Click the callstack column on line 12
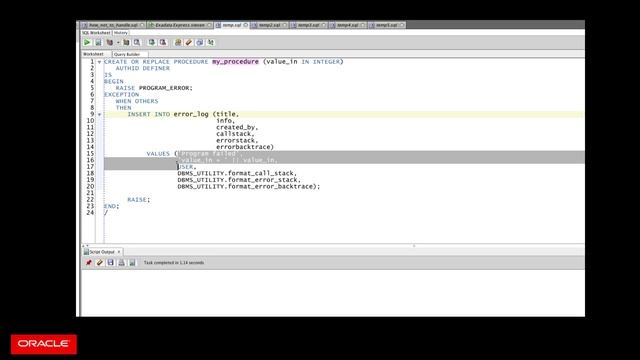Image resolution: width=640 pixels, height=360 pixels. 235,134
